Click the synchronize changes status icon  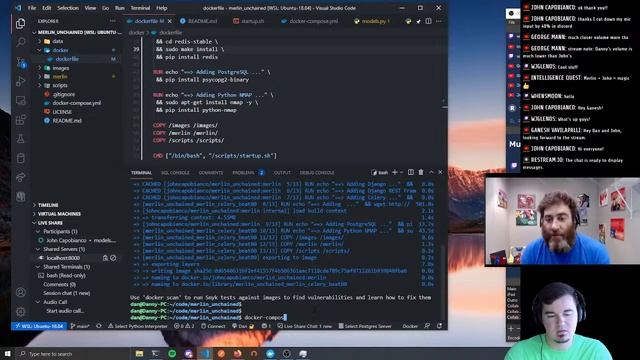[x=99, y=326]
